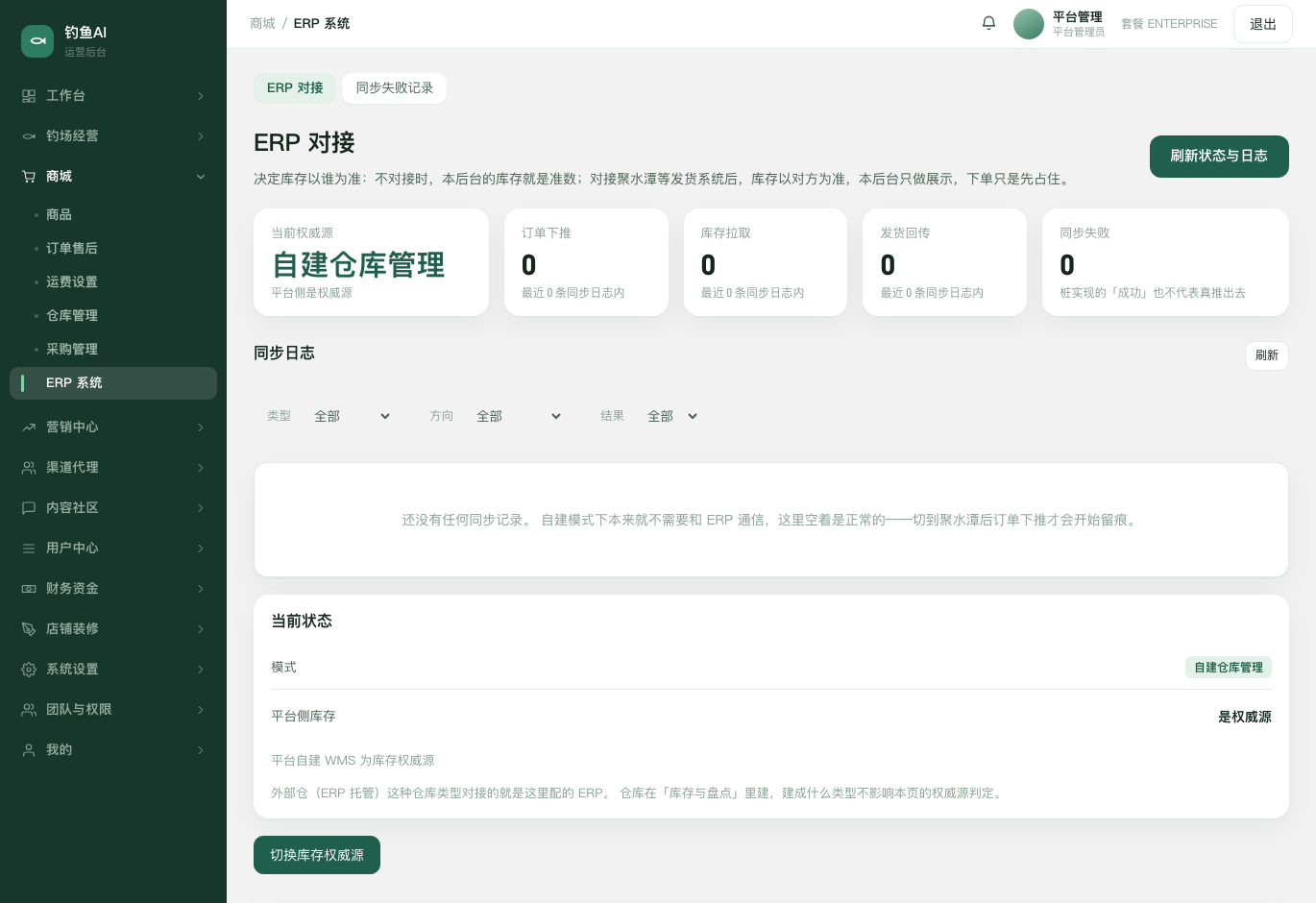Expand the 工作台 menu chevron
The height and width of the screenshot is (903, 1316).
(x=201, y=96)
